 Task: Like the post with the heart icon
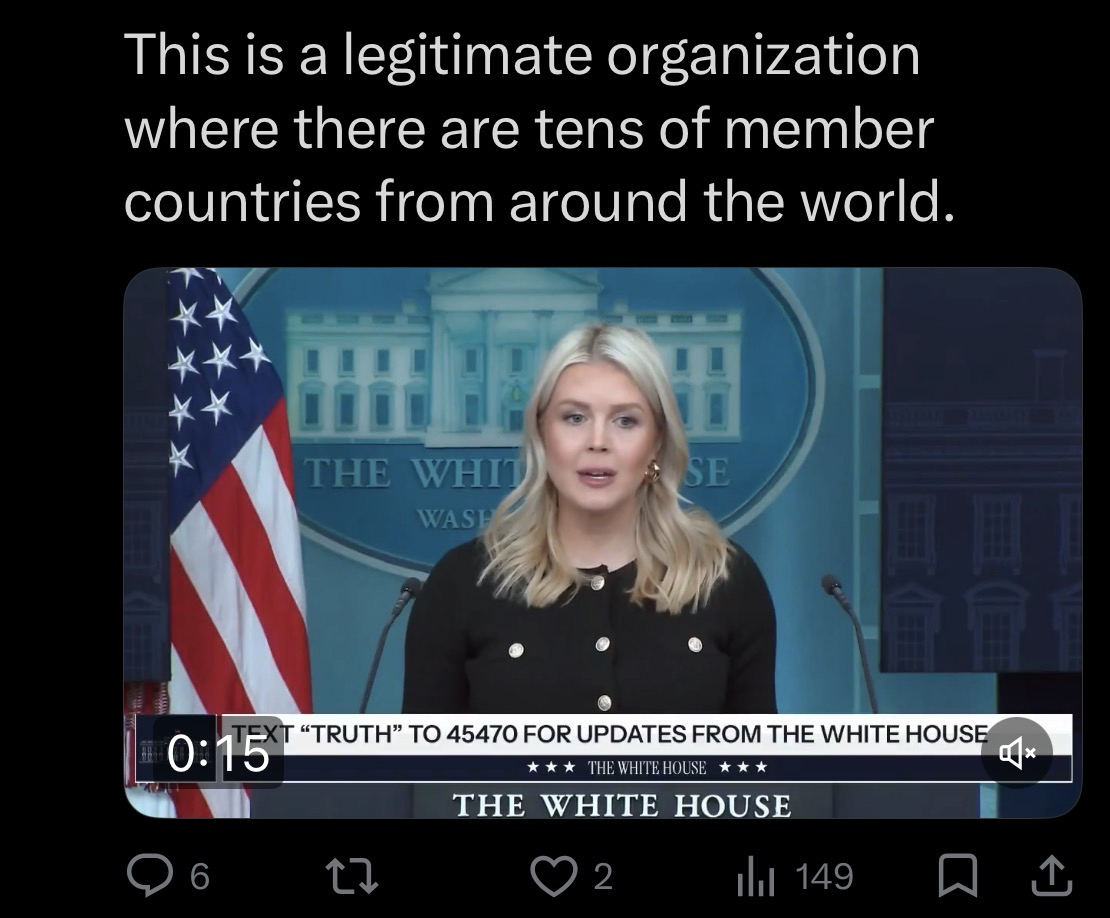[553, 876]
